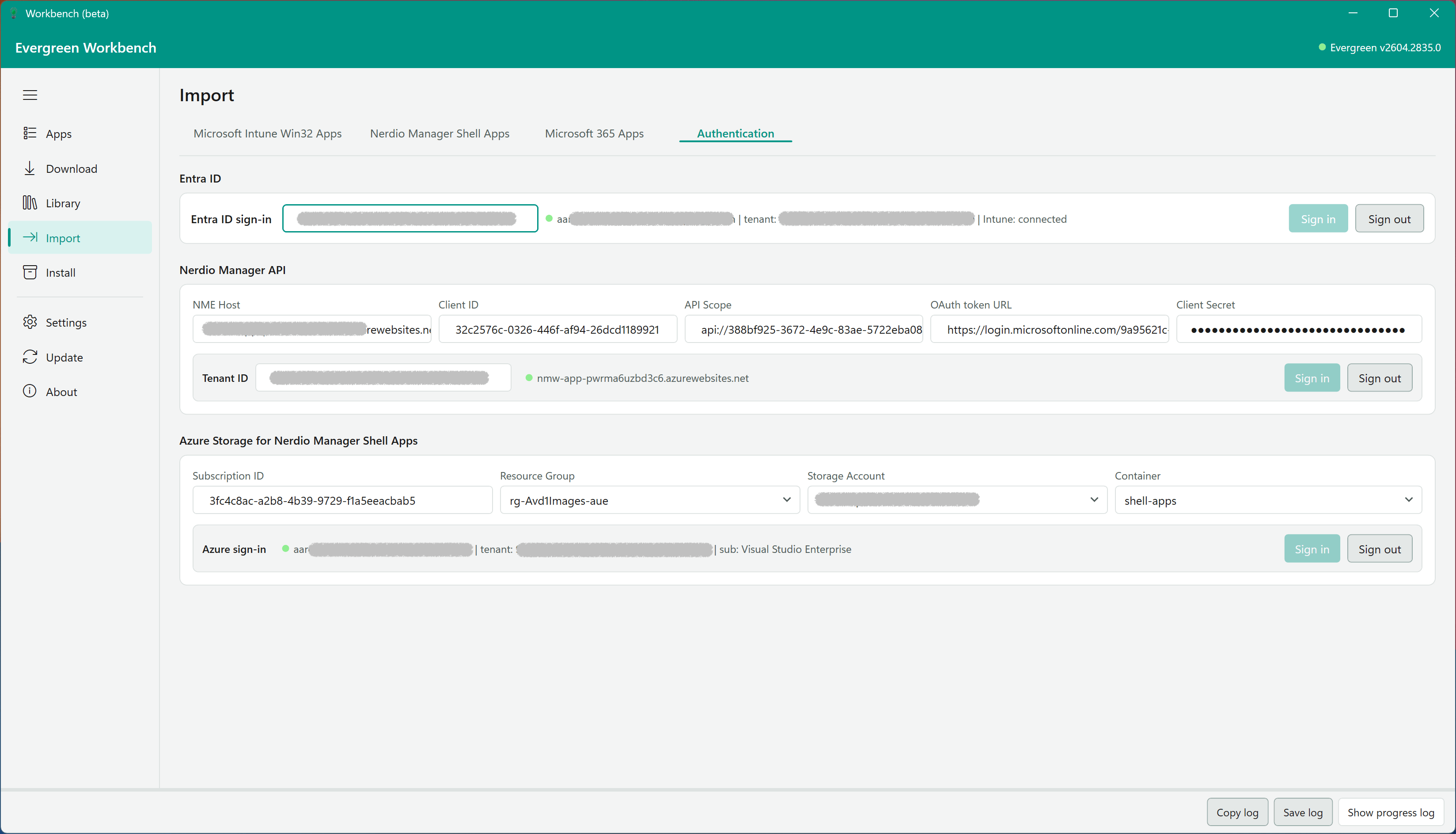
Task: Click the Download sidebar entry
Action: (80, 168)
